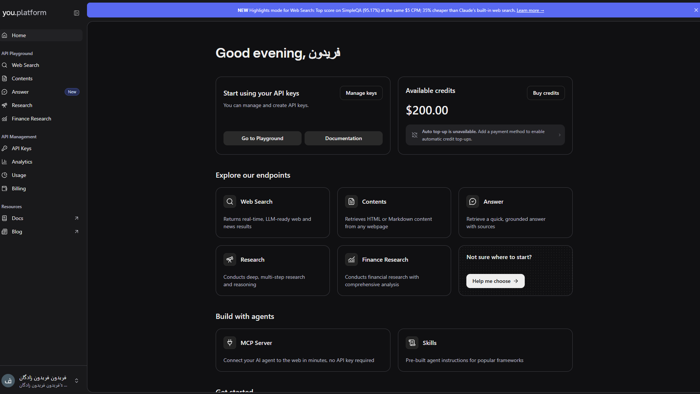Collapse the sidebar panel icon

76,13
